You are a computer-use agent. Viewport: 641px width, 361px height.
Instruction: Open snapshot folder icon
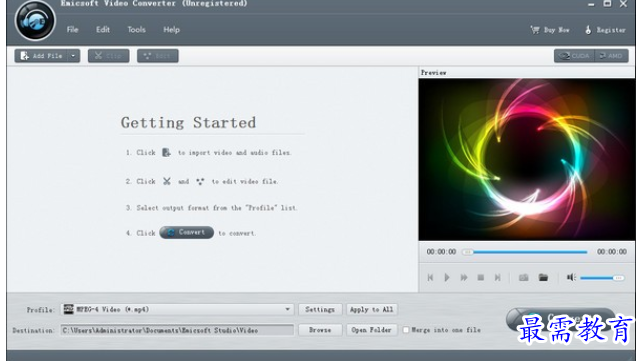[x=543, y=278]
